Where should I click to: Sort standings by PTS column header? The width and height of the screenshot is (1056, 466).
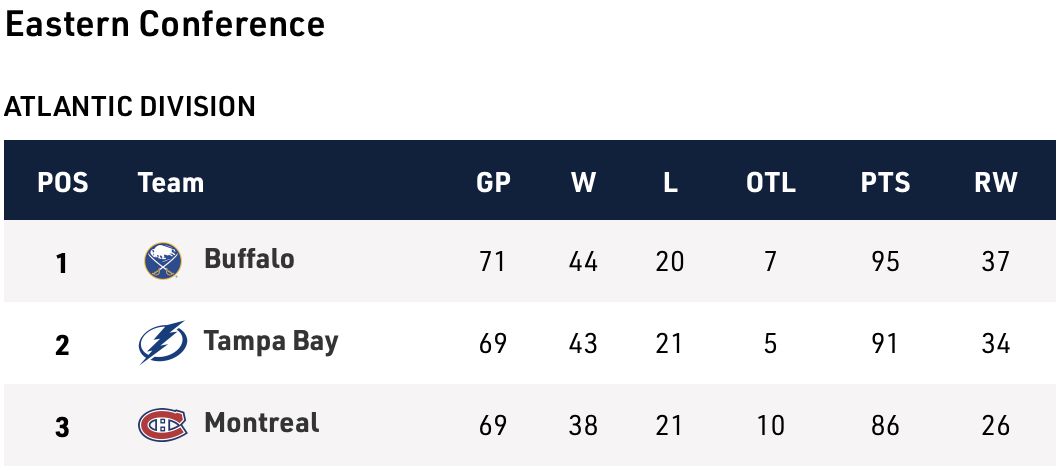885,182
